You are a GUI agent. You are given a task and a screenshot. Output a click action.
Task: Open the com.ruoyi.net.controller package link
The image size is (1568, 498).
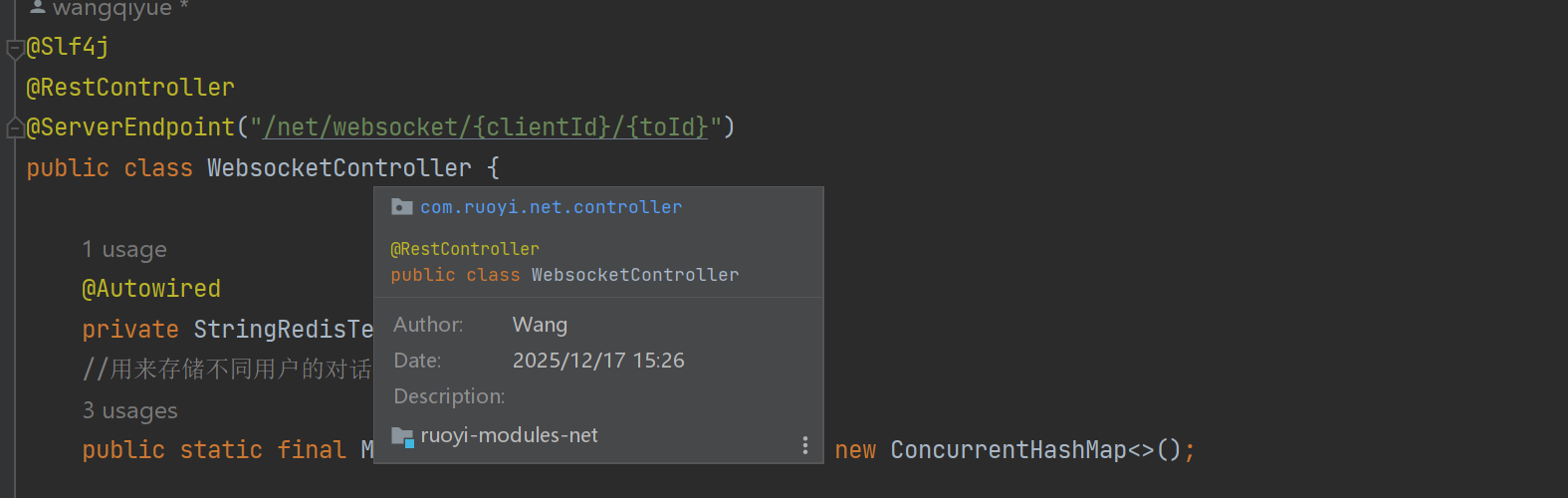[x=551, y=207]
